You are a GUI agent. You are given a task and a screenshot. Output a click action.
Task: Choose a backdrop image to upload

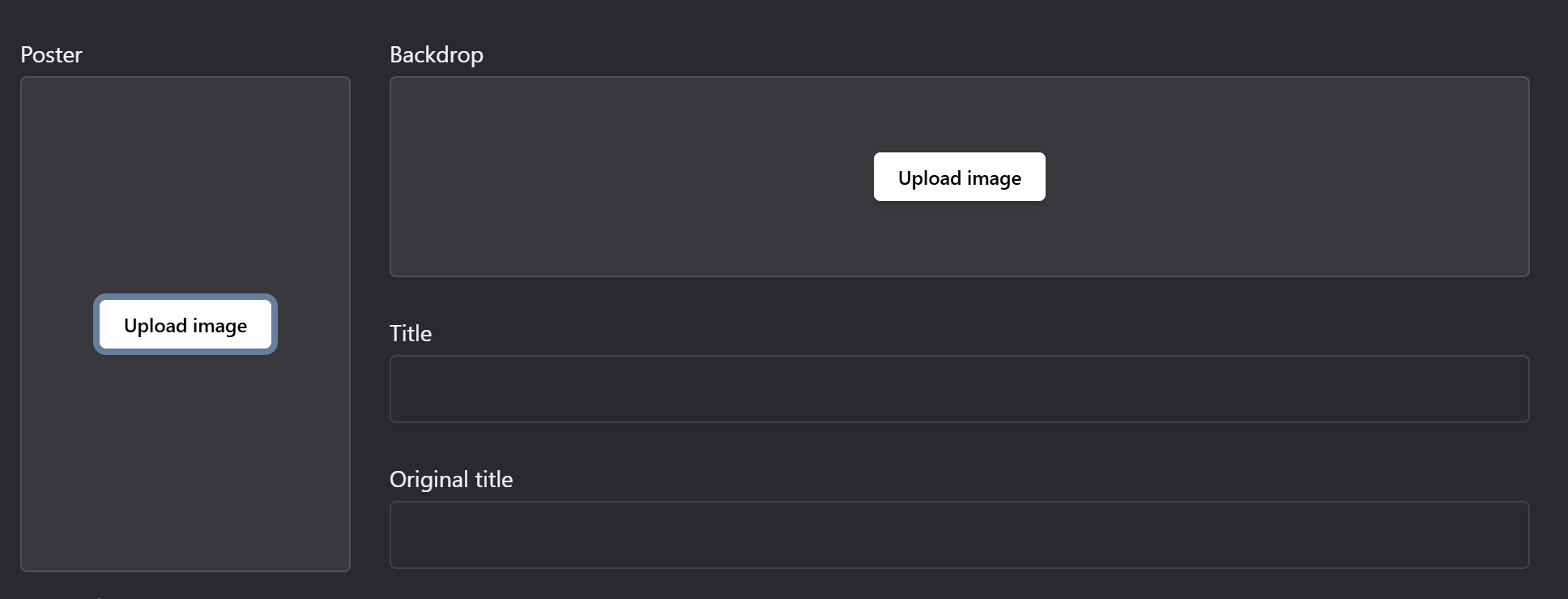point(959,177)
